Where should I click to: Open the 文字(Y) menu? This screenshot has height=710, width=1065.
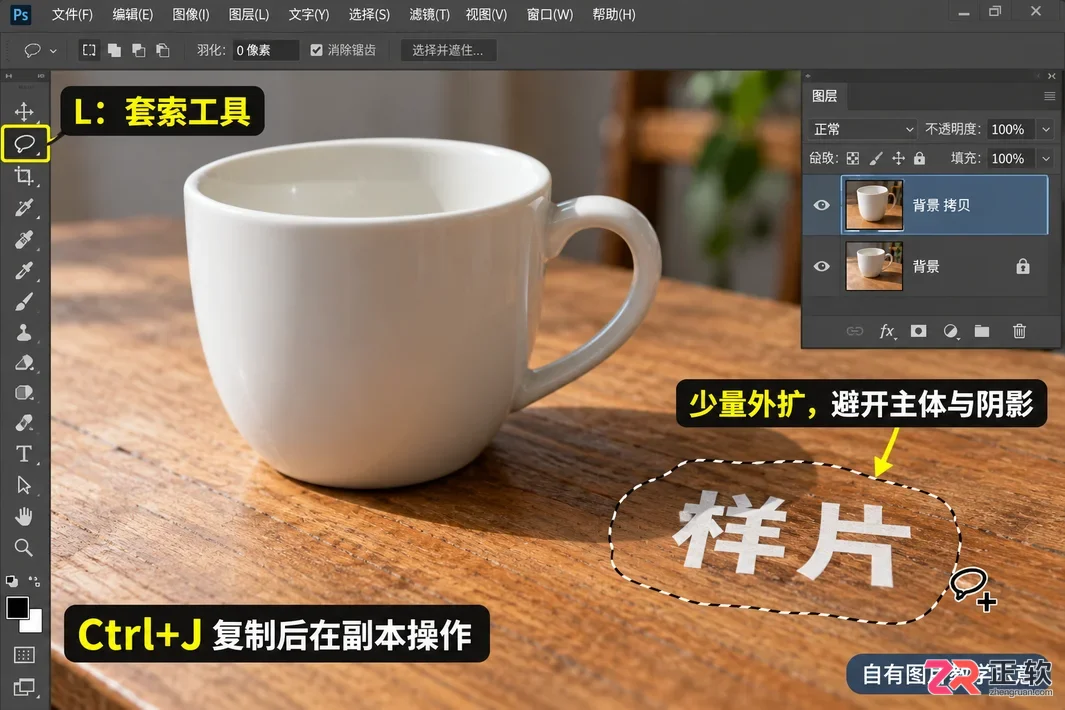tap(309, 14)
